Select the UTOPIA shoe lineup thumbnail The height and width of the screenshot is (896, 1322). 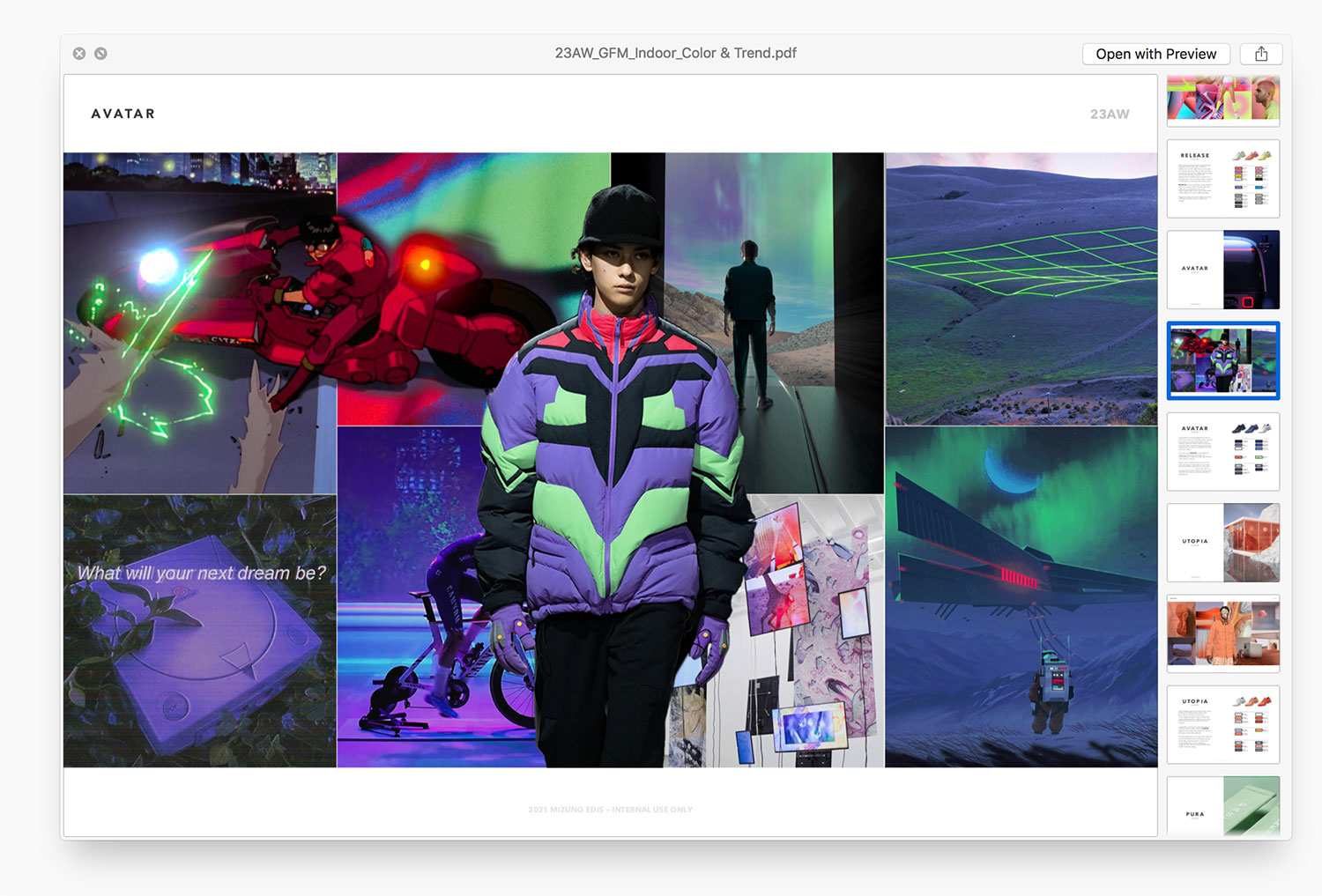pyautogui.click(x=1223, y=725)
